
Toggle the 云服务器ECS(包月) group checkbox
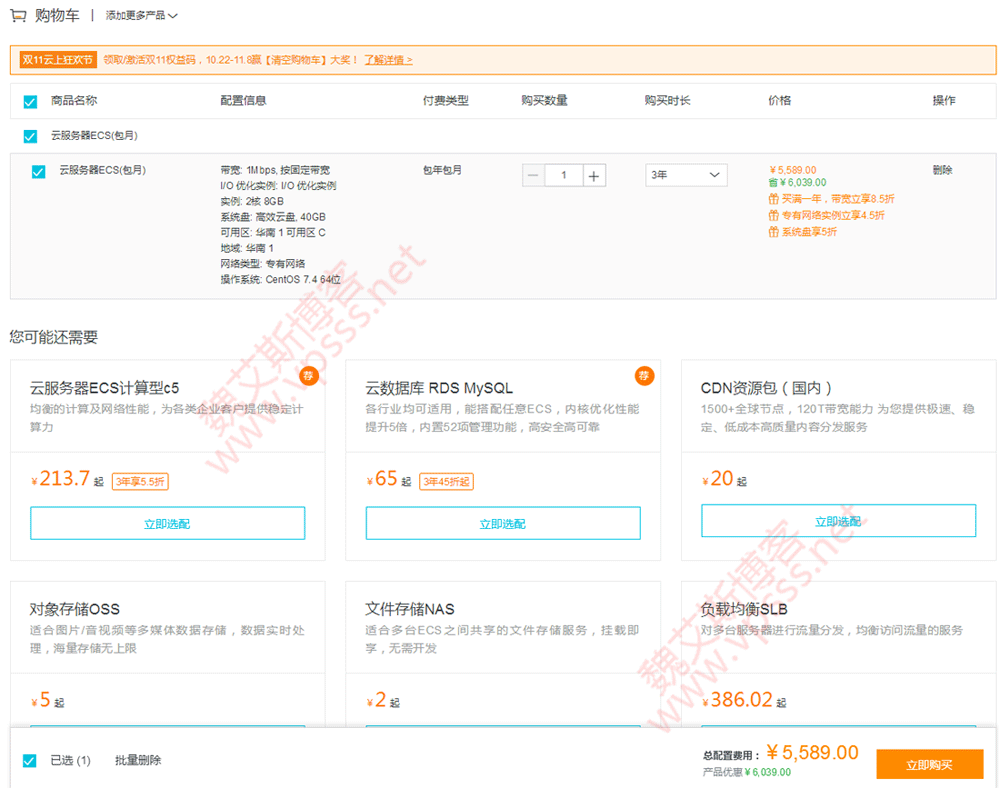30,136
